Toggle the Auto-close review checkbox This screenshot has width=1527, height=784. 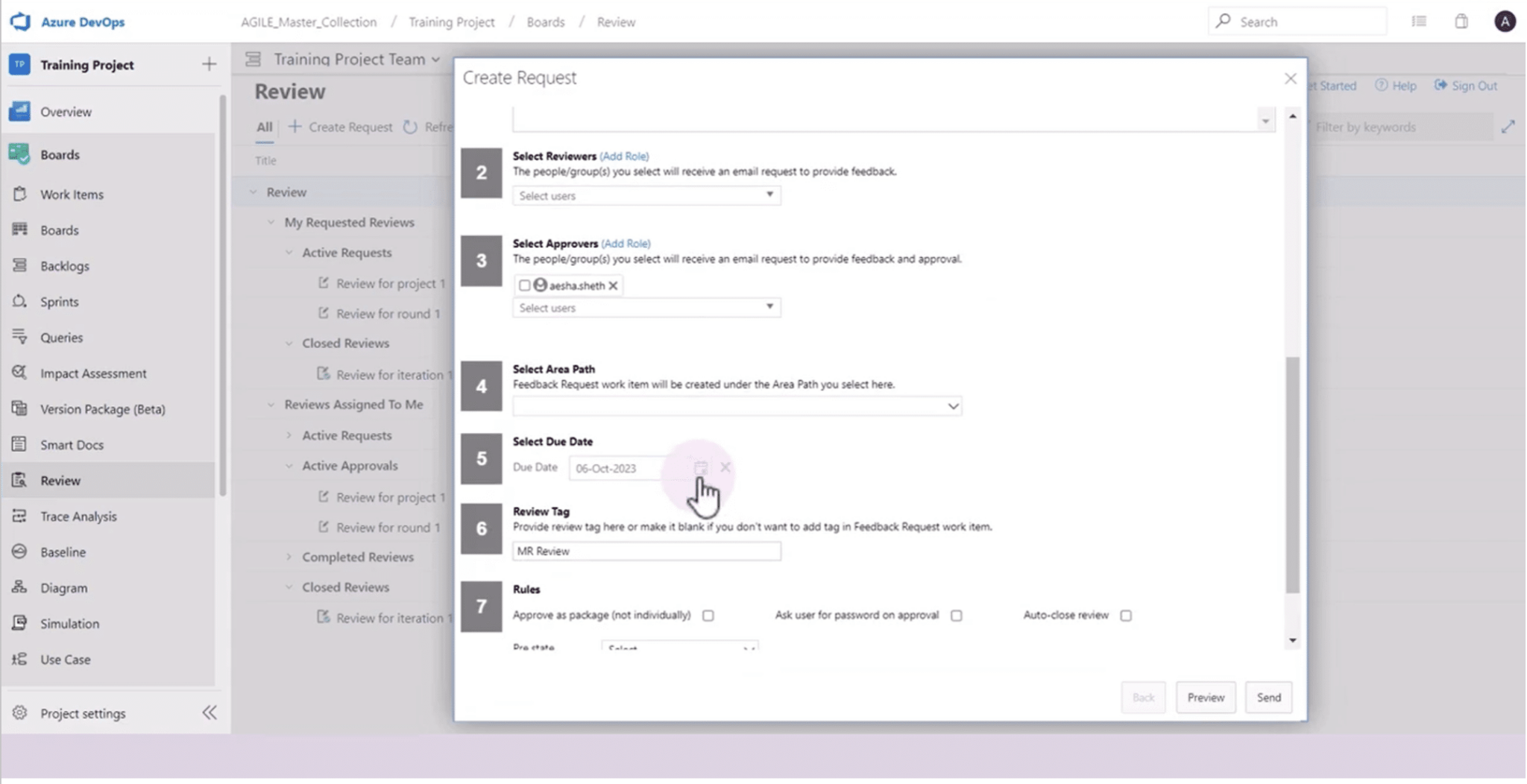click(1125, 616)
